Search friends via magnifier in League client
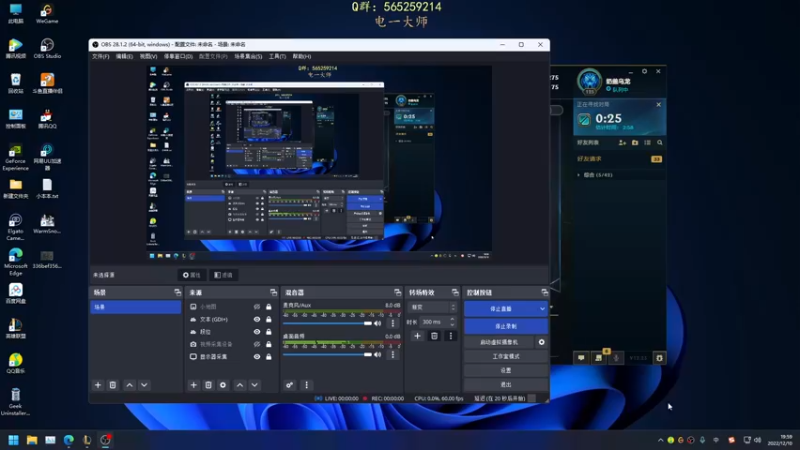 point(660,143)
